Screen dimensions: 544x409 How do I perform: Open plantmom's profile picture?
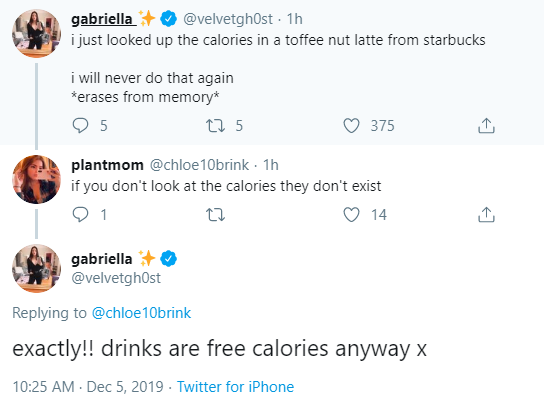[36, 179]
